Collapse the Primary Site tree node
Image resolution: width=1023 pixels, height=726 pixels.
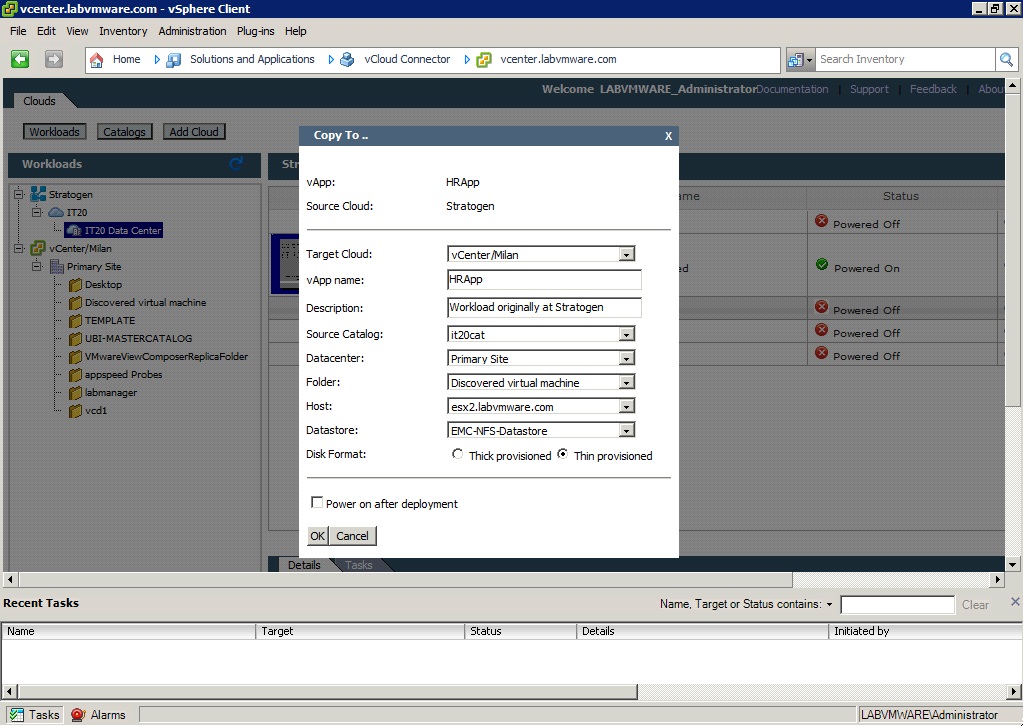click(x=37, y=266)
